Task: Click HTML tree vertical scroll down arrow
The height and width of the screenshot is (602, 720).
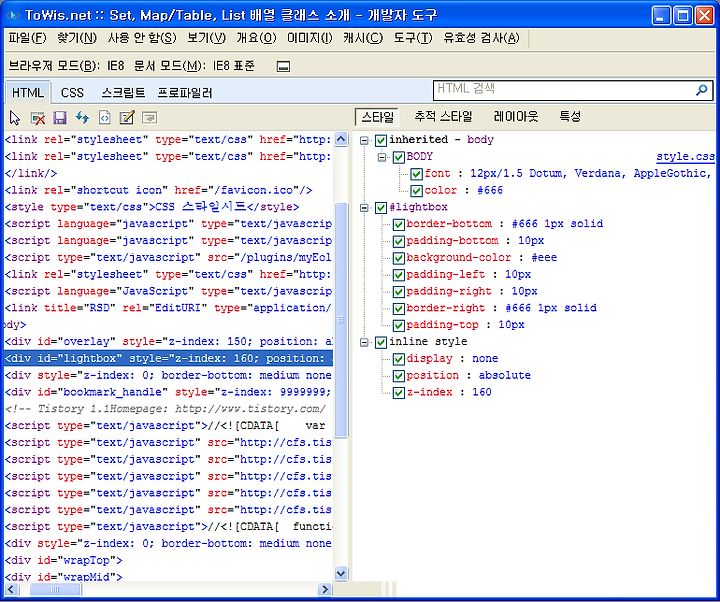Action: point(341,573)
